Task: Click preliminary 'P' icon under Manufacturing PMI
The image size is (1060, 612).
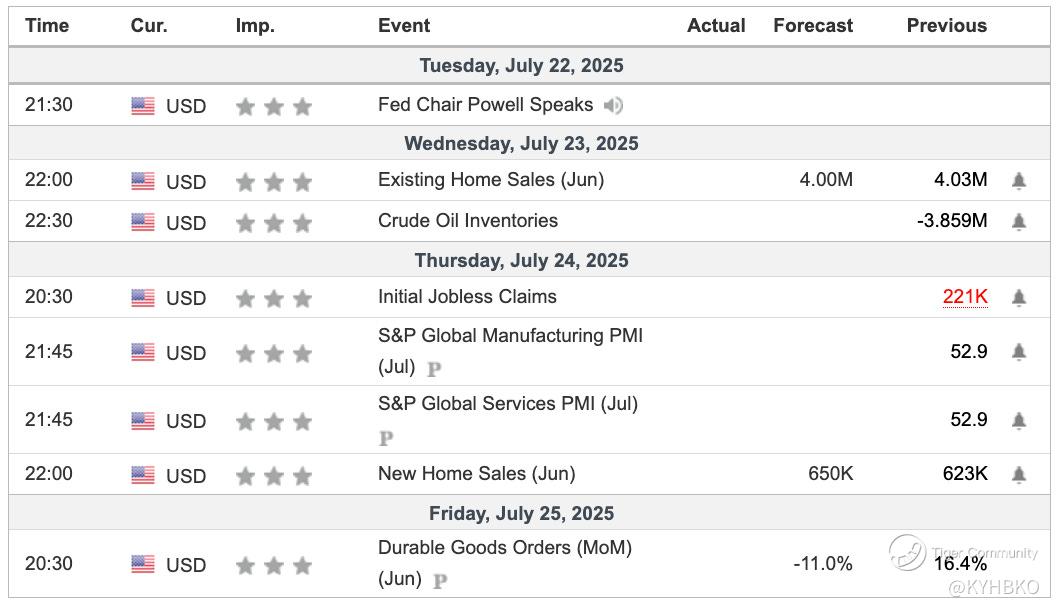Action: (434, 369)
